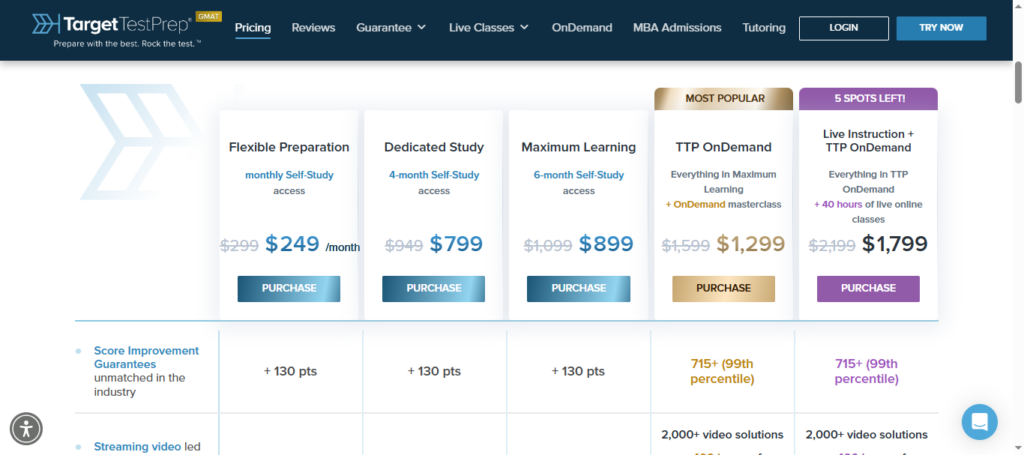Expand the Guarantee dropdown menu
The height and width of the screenshot is (455, 1024).
click(x=391, y=28)
